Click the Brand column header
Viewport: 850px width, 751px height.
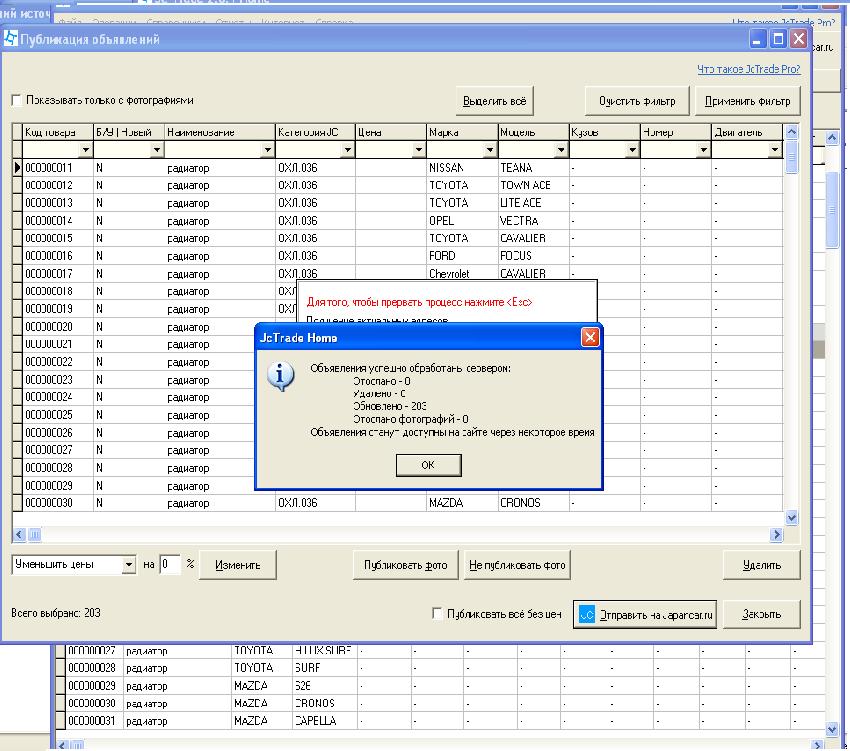[x=462, y=132]
